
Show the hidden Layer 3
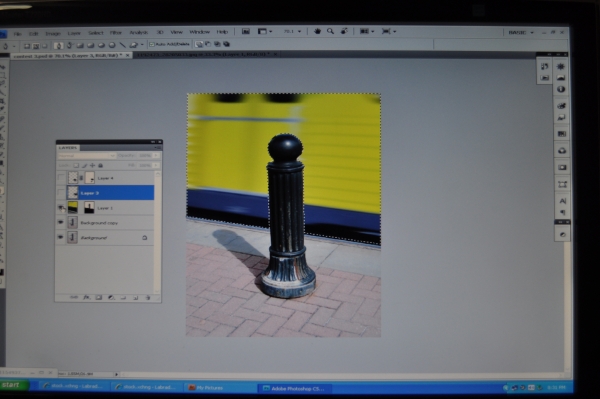coord(61,193)
